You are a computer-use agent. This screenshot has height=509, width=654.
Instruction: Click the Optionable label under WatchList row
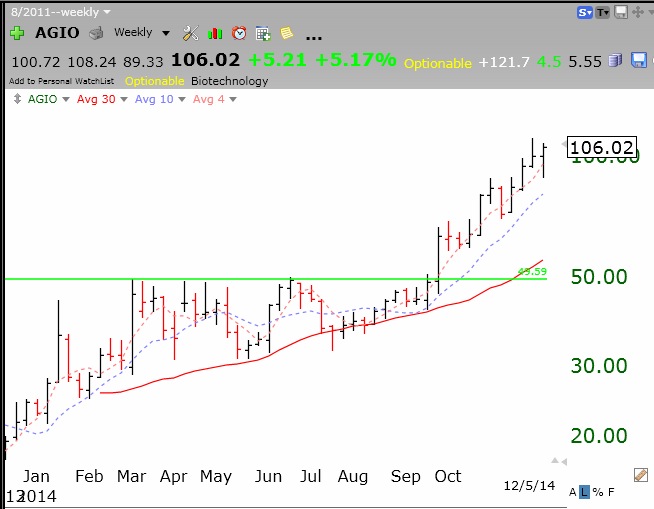(x=154, y=81)
